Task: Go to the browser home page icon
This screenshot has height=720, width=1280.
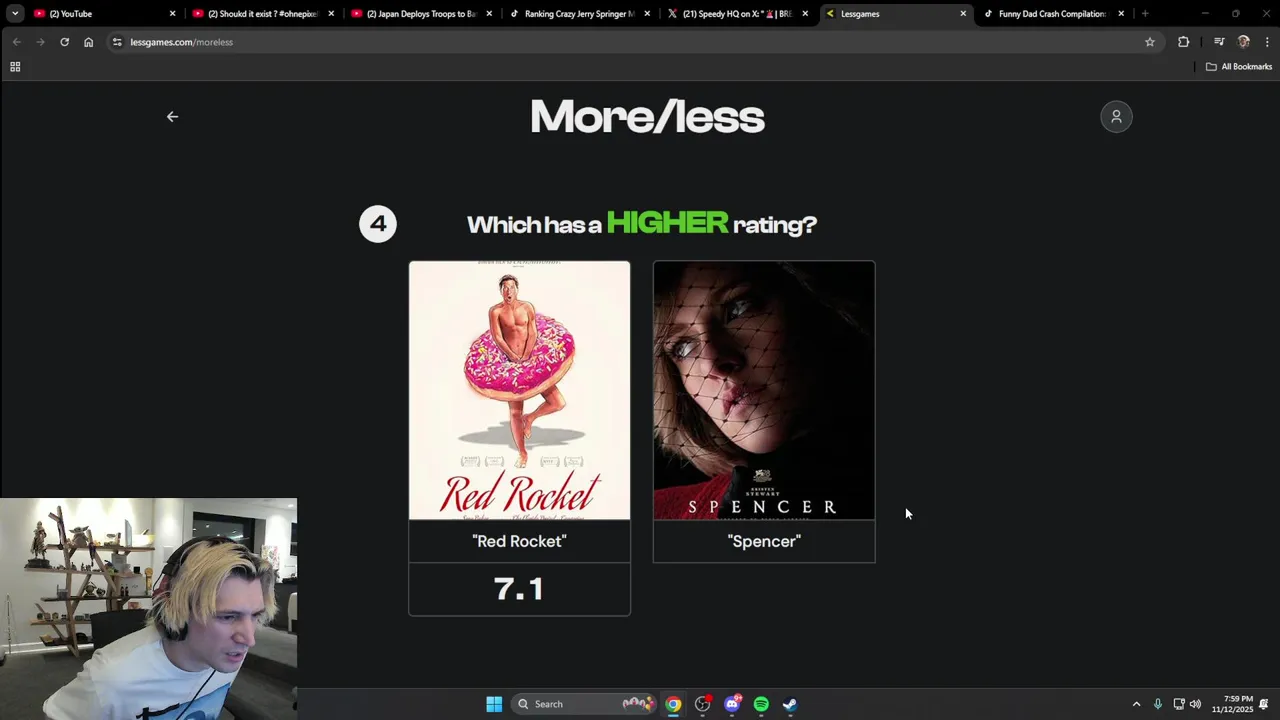Action: (x=89, y=42)
